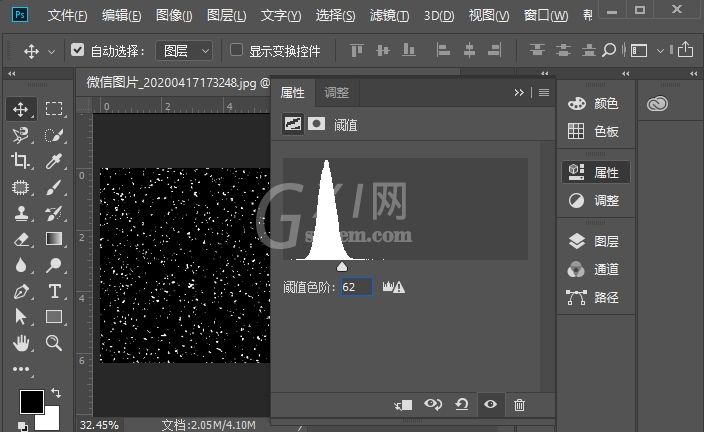Distribute top edges of layers
This screenshot has width=704, height=432.
[537, 50]
